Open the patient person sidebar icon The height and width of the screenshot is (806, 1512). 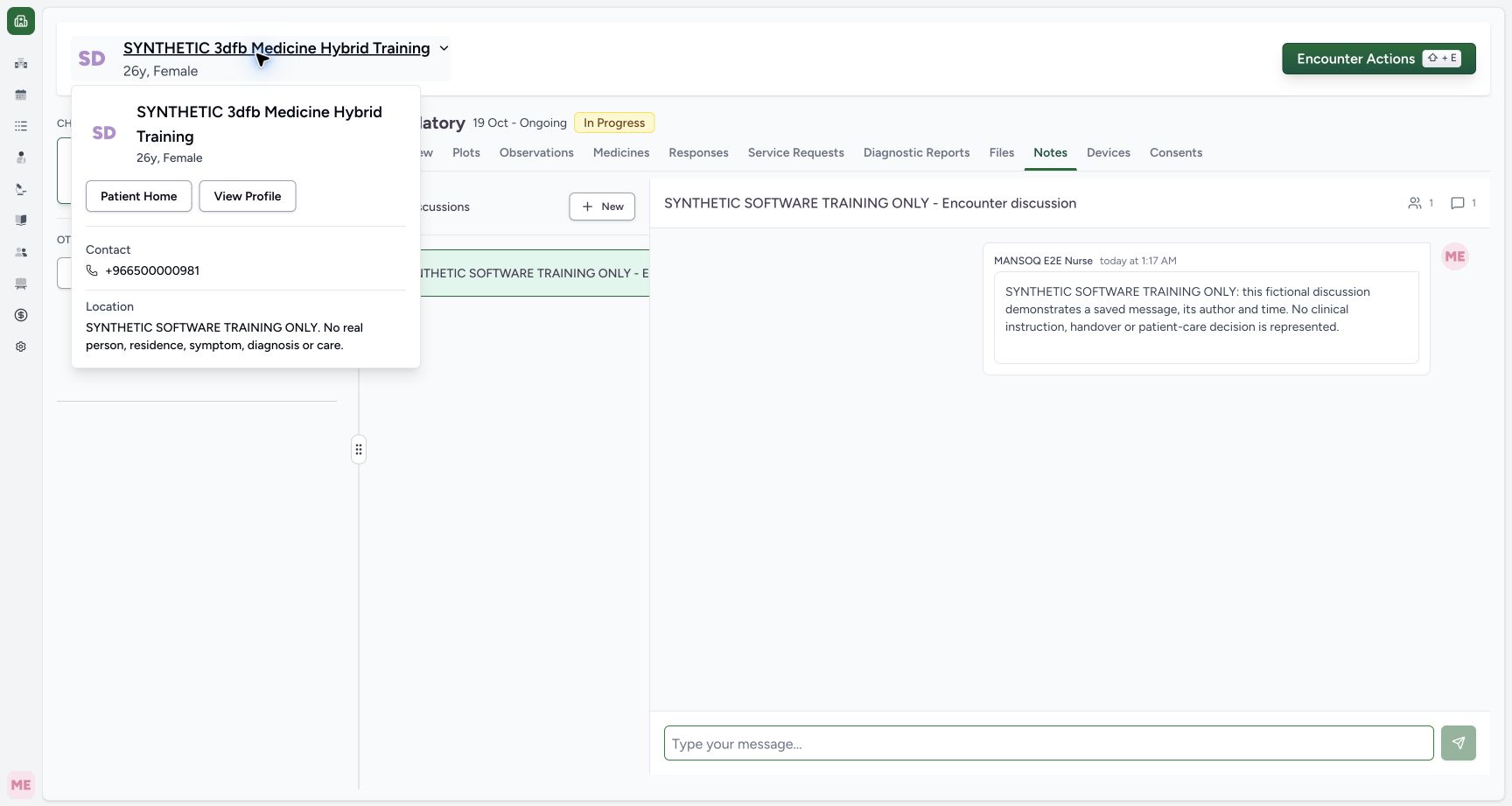(21, 158)
